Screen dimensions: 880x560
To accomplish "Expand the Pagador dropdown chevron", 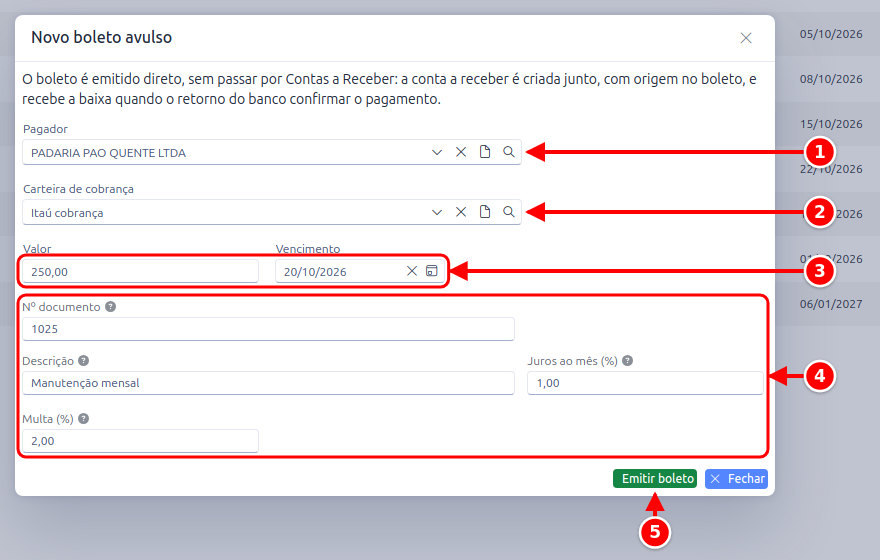I will point(437,152).
